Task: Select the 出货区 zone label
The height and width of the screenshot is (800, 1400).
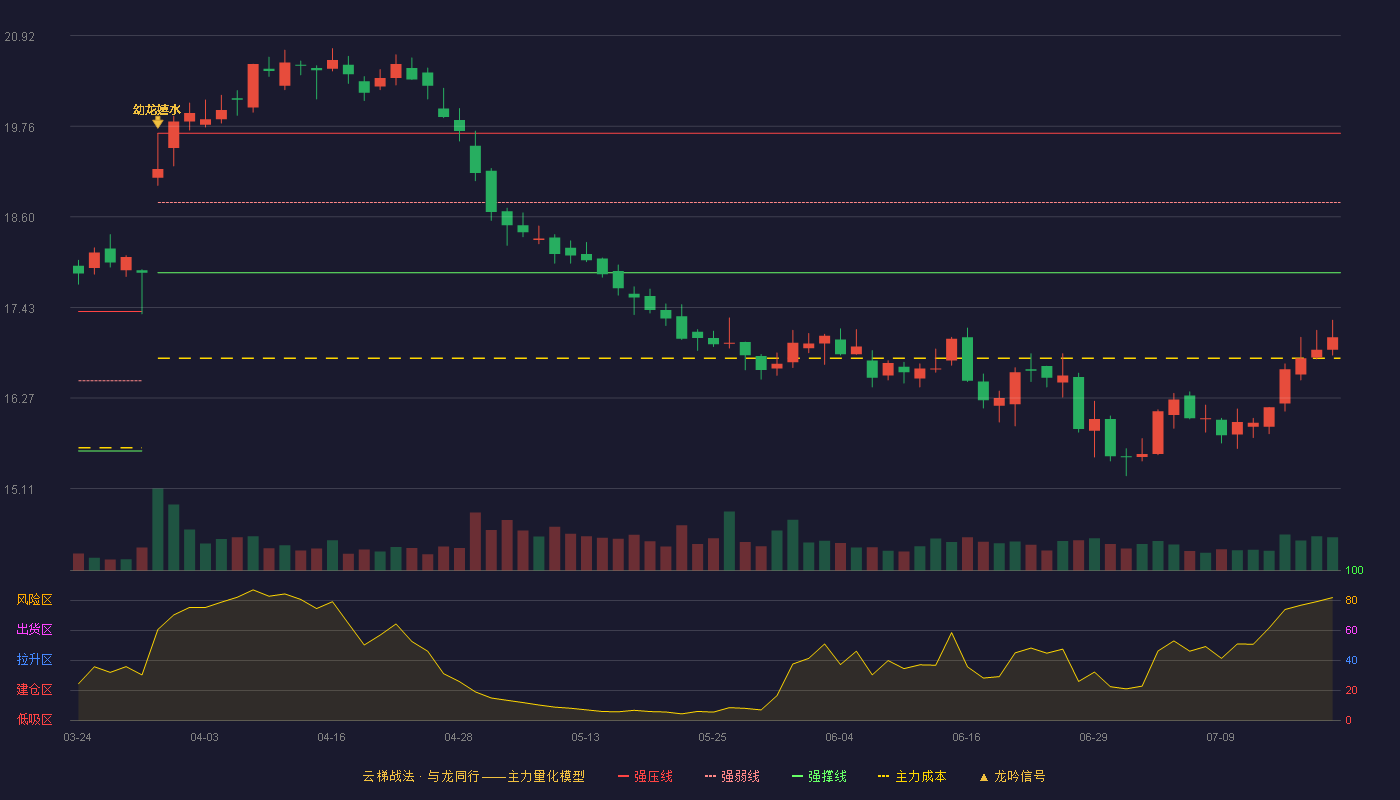Action: coord(34,630)
